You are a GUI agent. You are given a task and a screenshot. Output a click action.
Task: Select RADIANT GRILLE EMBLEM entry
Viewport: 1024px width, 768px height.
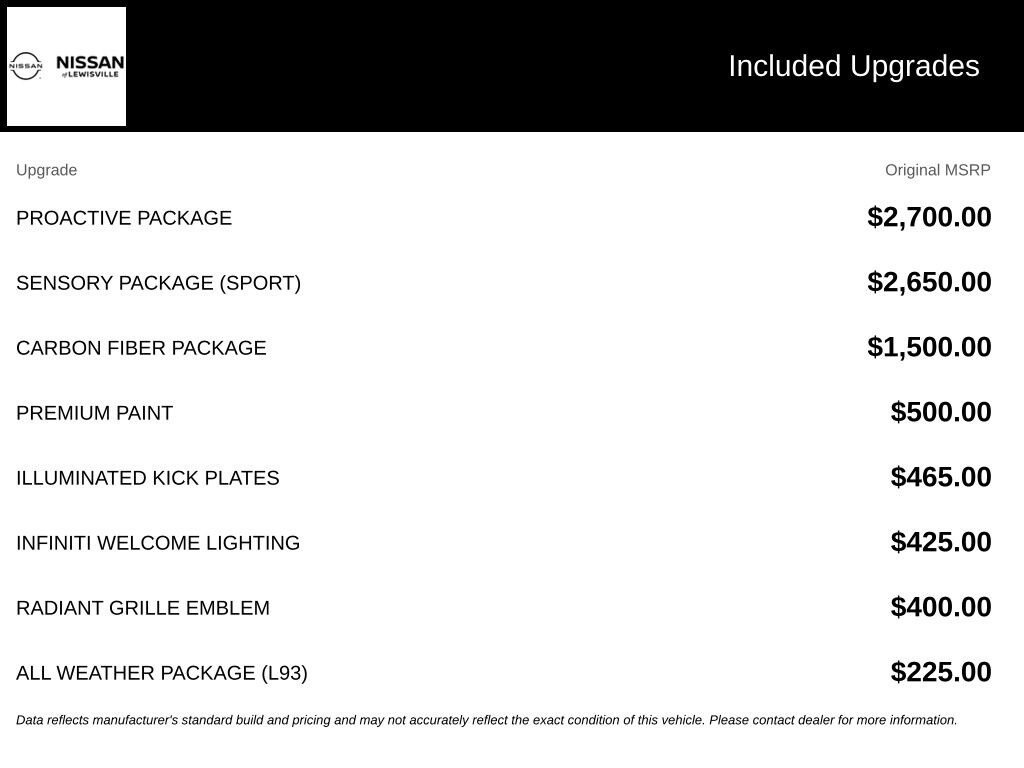coord(143,607)
